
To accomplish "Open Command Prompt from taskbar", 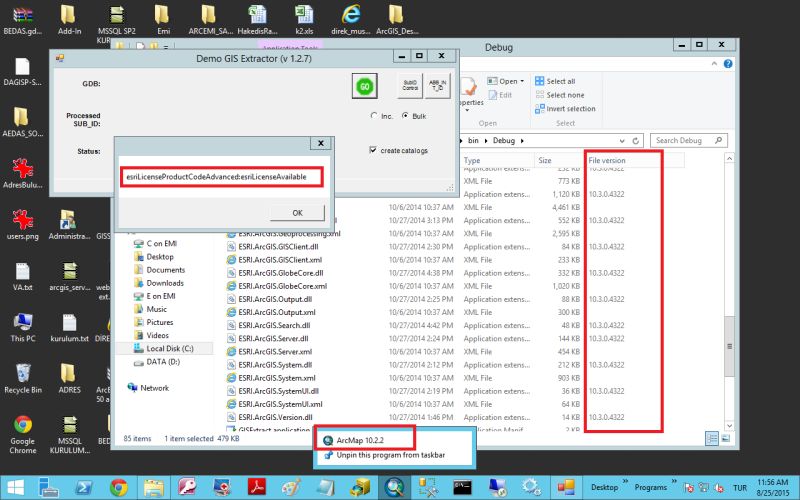I will pos(462,488).
